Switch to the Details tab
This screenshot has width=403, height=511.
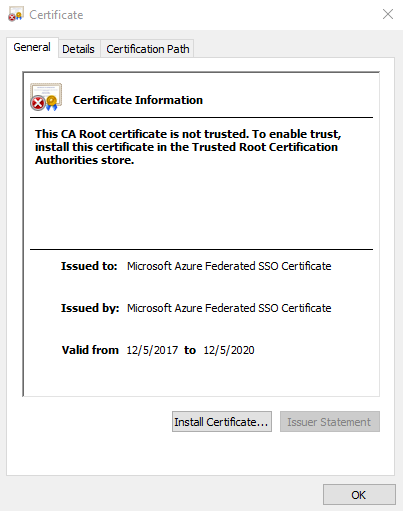pos(78,49)
